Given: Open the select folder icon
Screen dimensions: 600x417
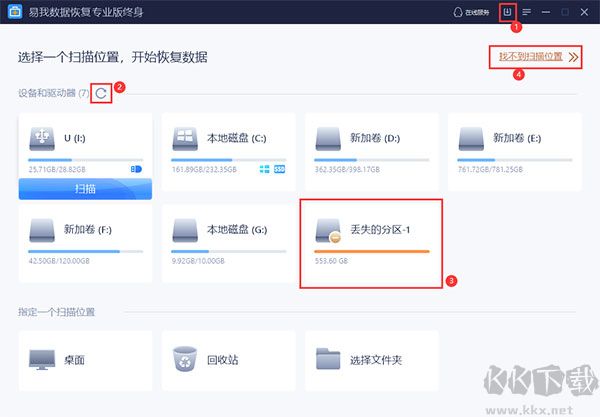Looking at the screenshot, I should click(328, 359).
